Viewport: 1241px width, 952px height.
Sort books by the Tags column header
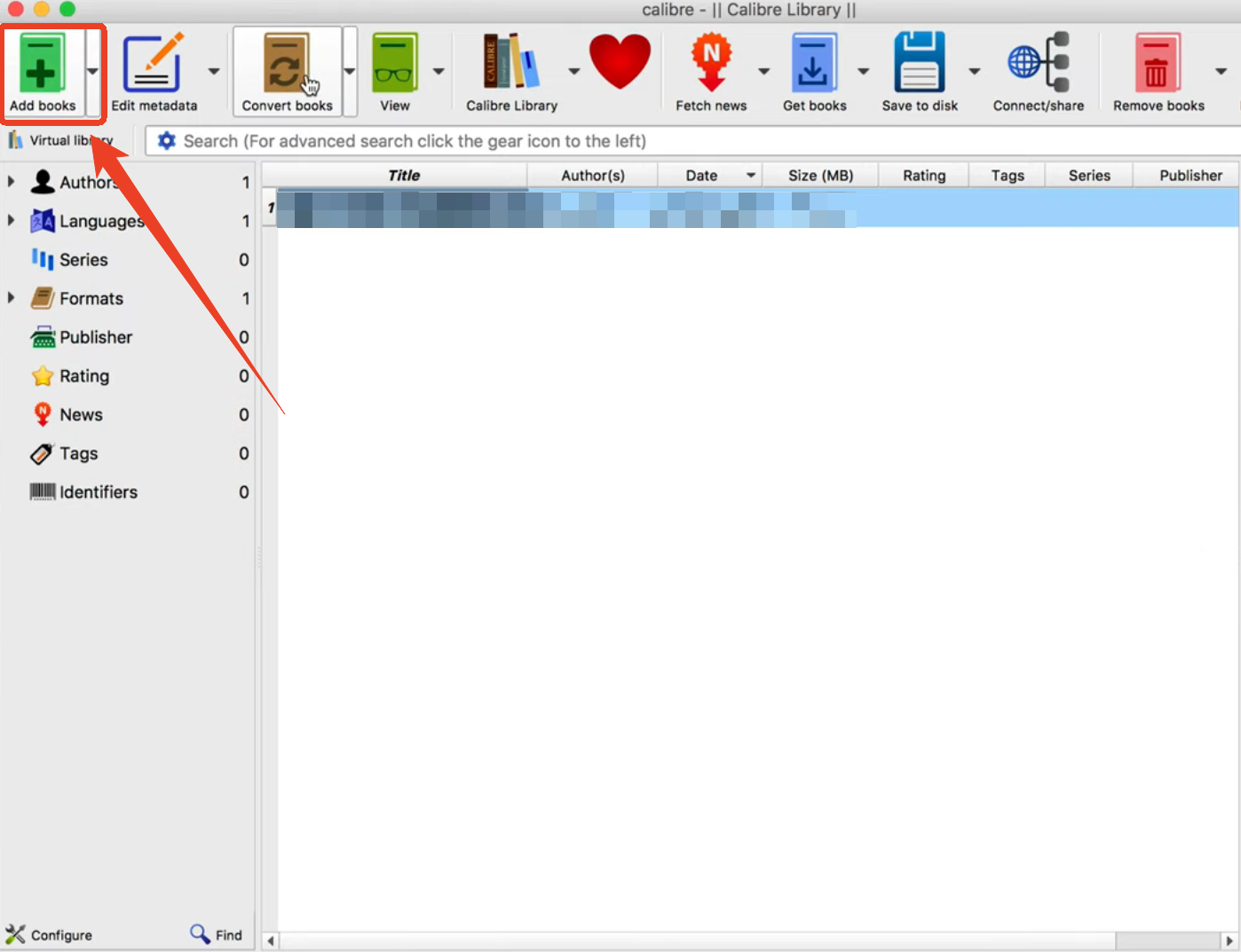click(x=1008, y=176)
